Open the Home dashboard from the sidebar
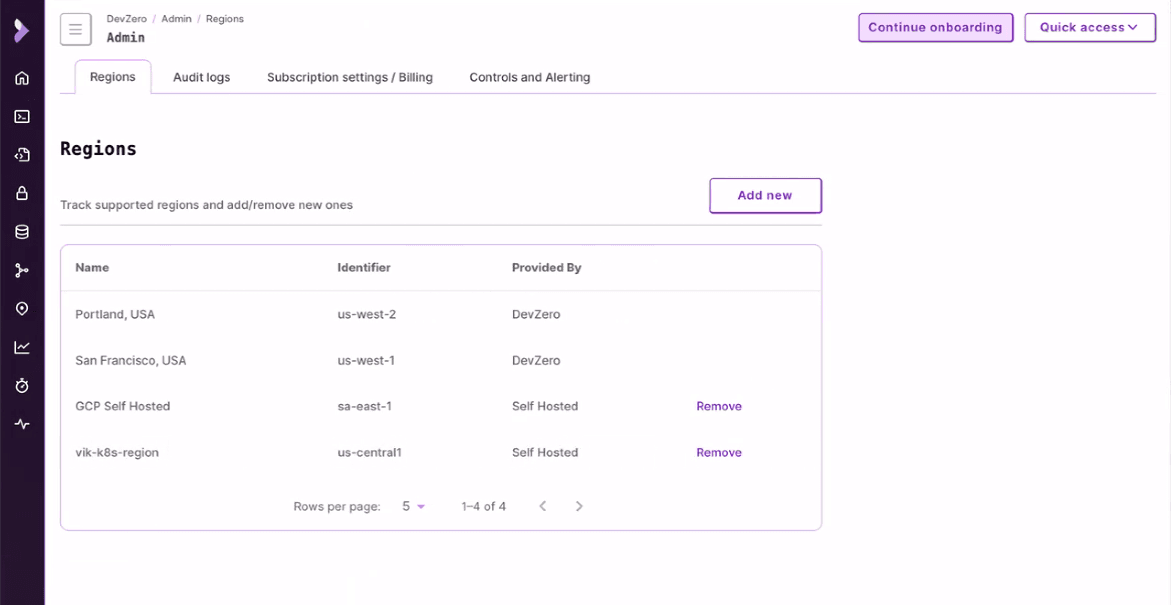The image size is (1171, 605). click(x=21, y=77)
